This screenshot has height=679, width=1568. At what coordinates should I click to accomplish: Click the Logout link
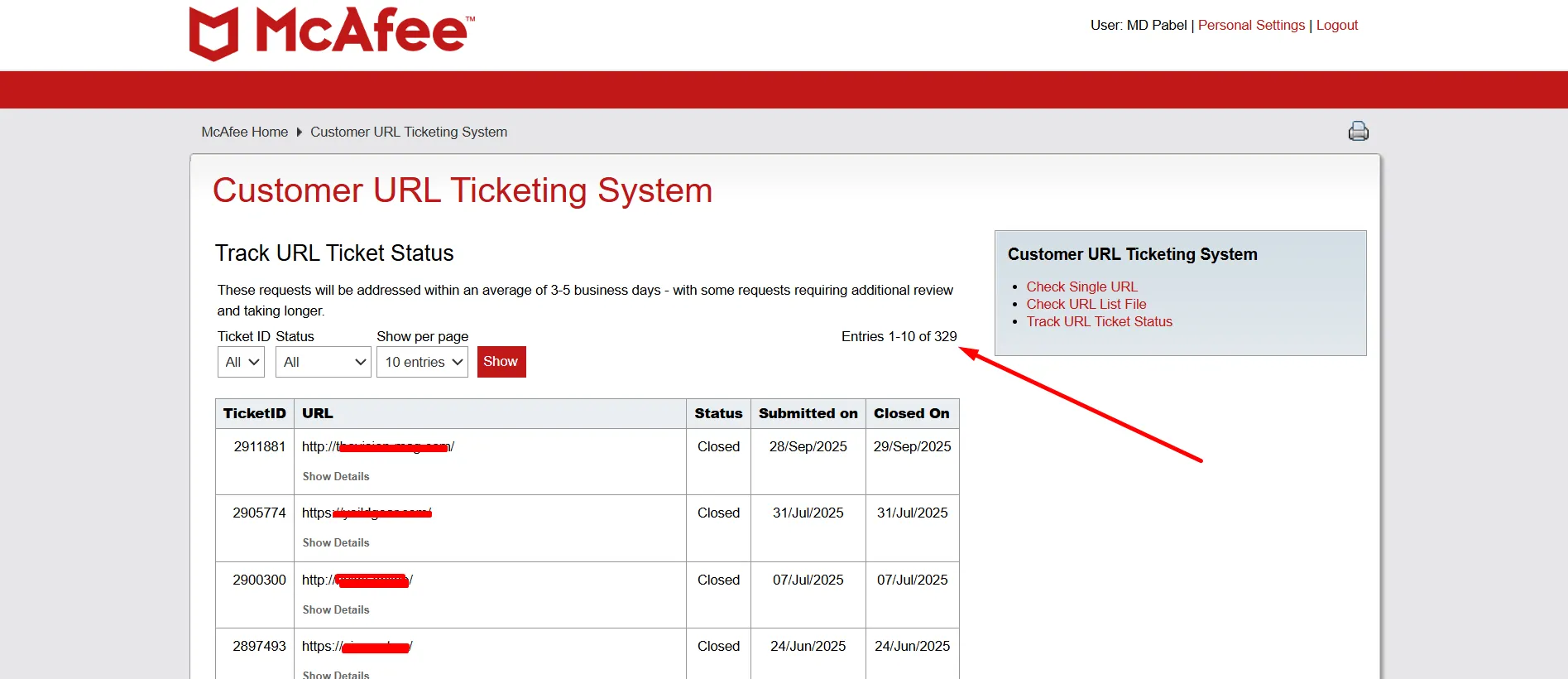pos(1337,25)
